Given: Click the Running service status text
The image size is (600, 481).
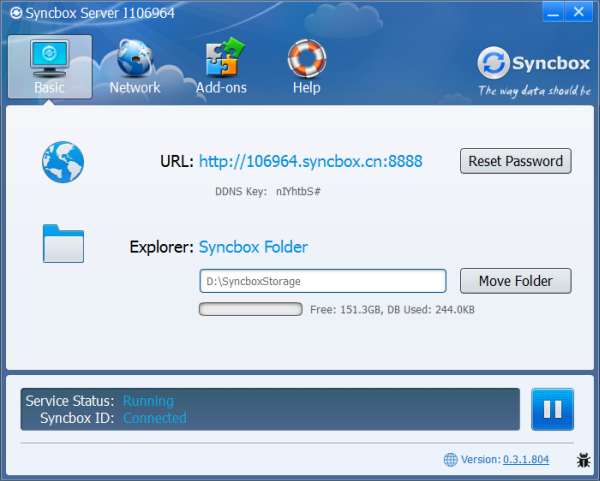Looking at the screenshot, I should click(148, 401).
